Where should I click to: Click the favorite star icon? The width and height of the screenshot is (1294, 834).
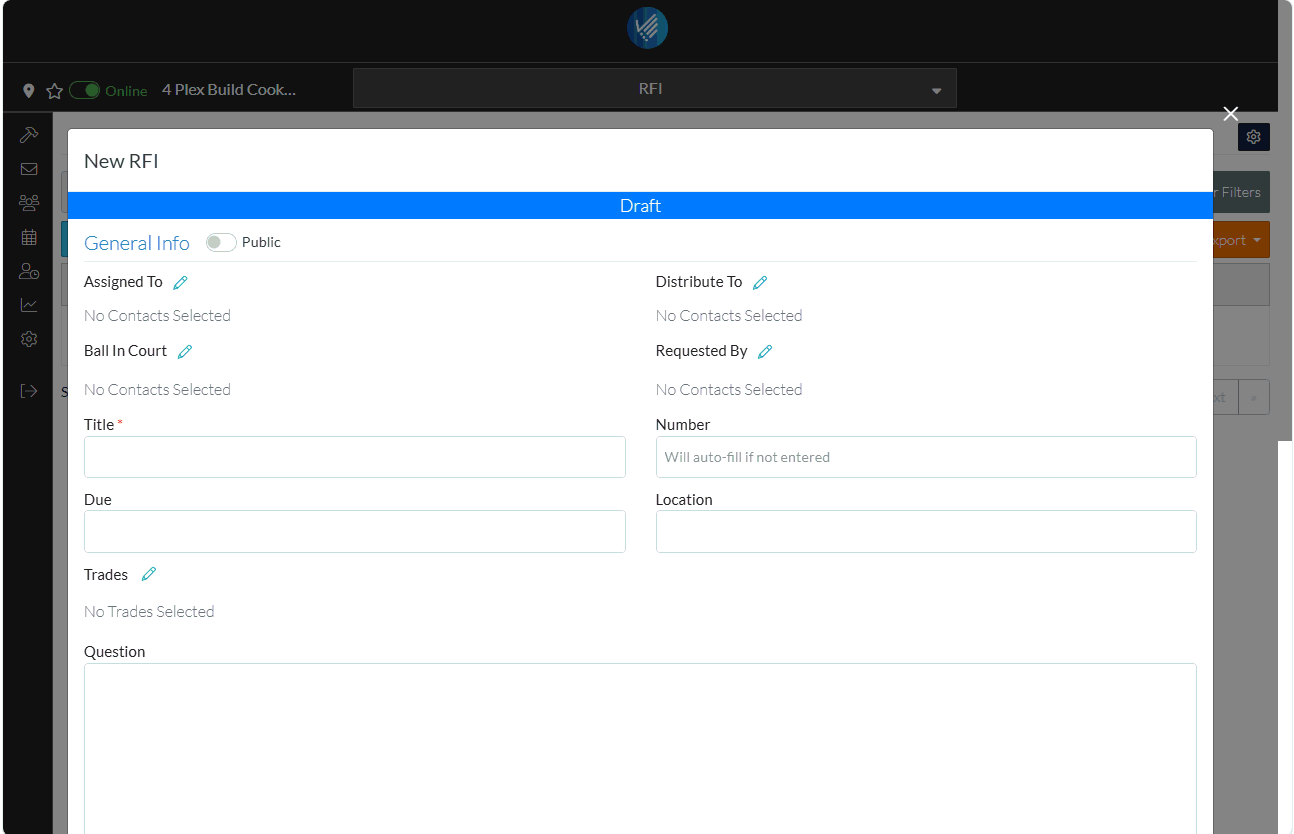pos(55,91)
